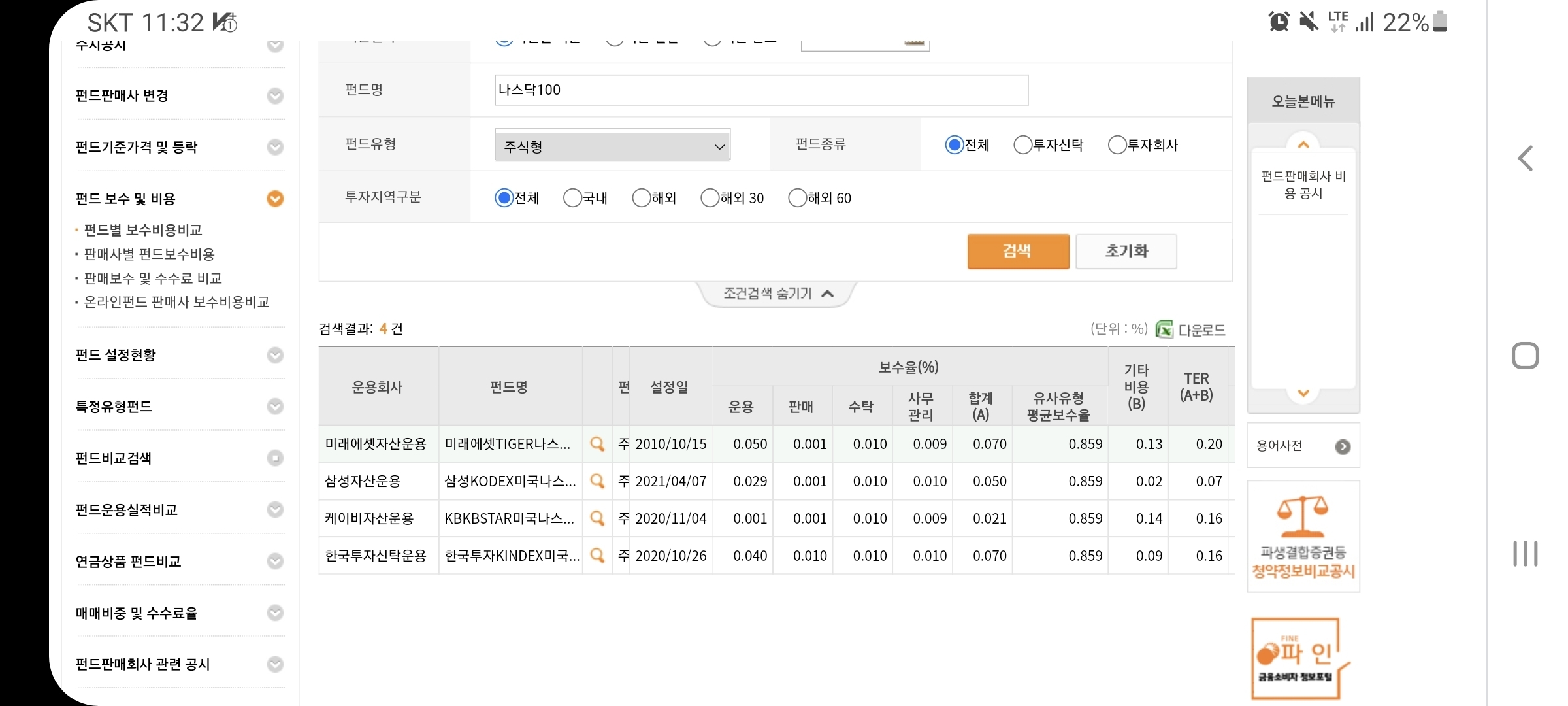Click the Excel 다운로드 icon
The width and height of the screenshot is (1568, 706).
[1164, 329]
